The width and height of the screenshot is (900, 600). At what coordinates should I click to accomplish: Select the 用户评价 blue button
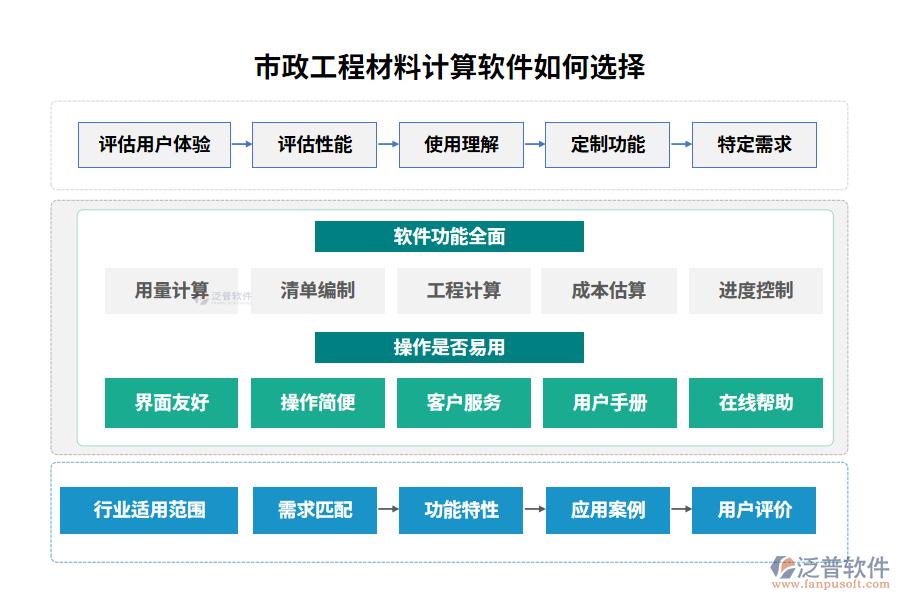click(754, 510)
